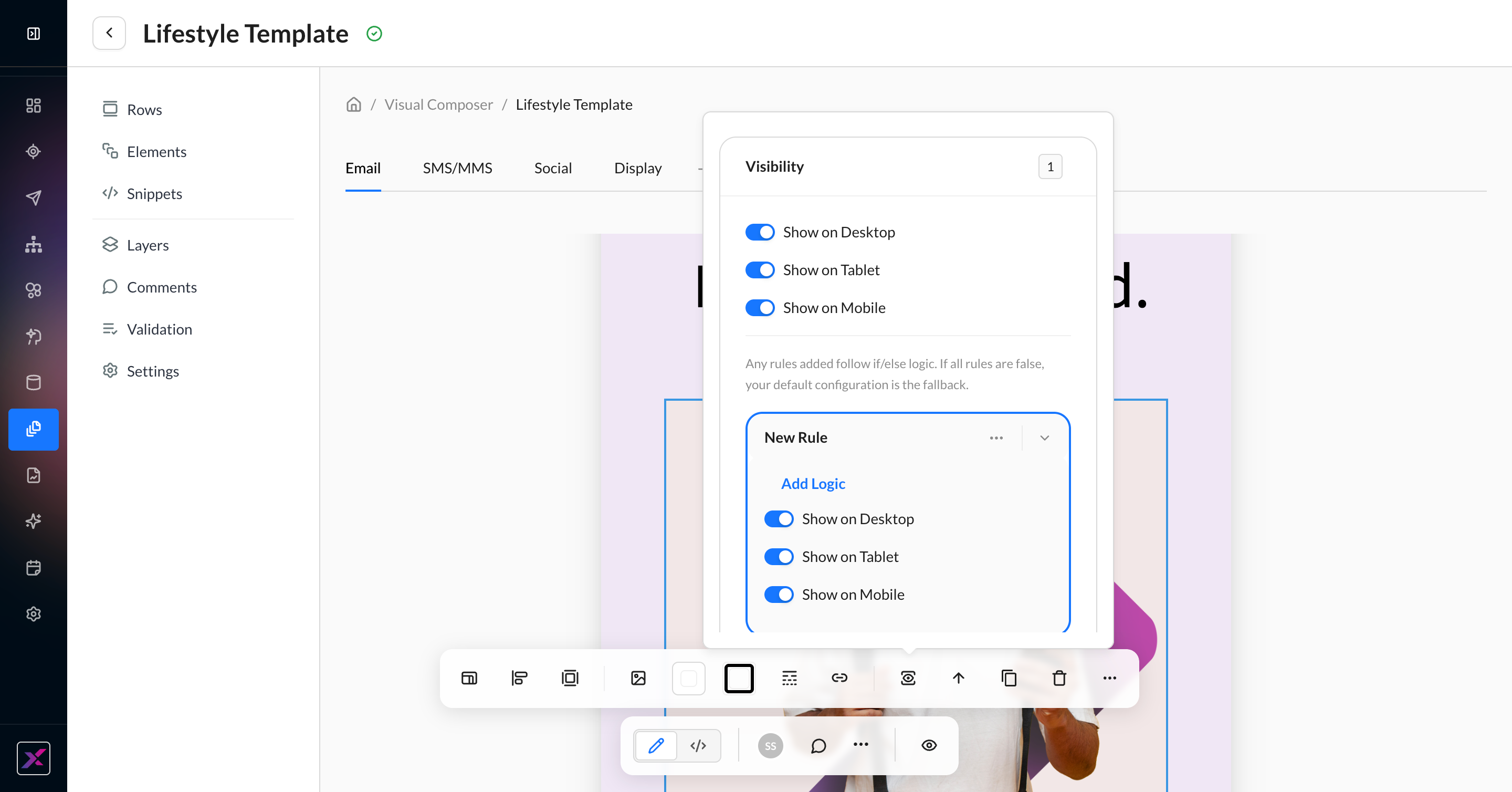The height and width of the screenshot is (792, 1512).
Task: Open comments bubble in bottom bar
Action: click(818, 746)
